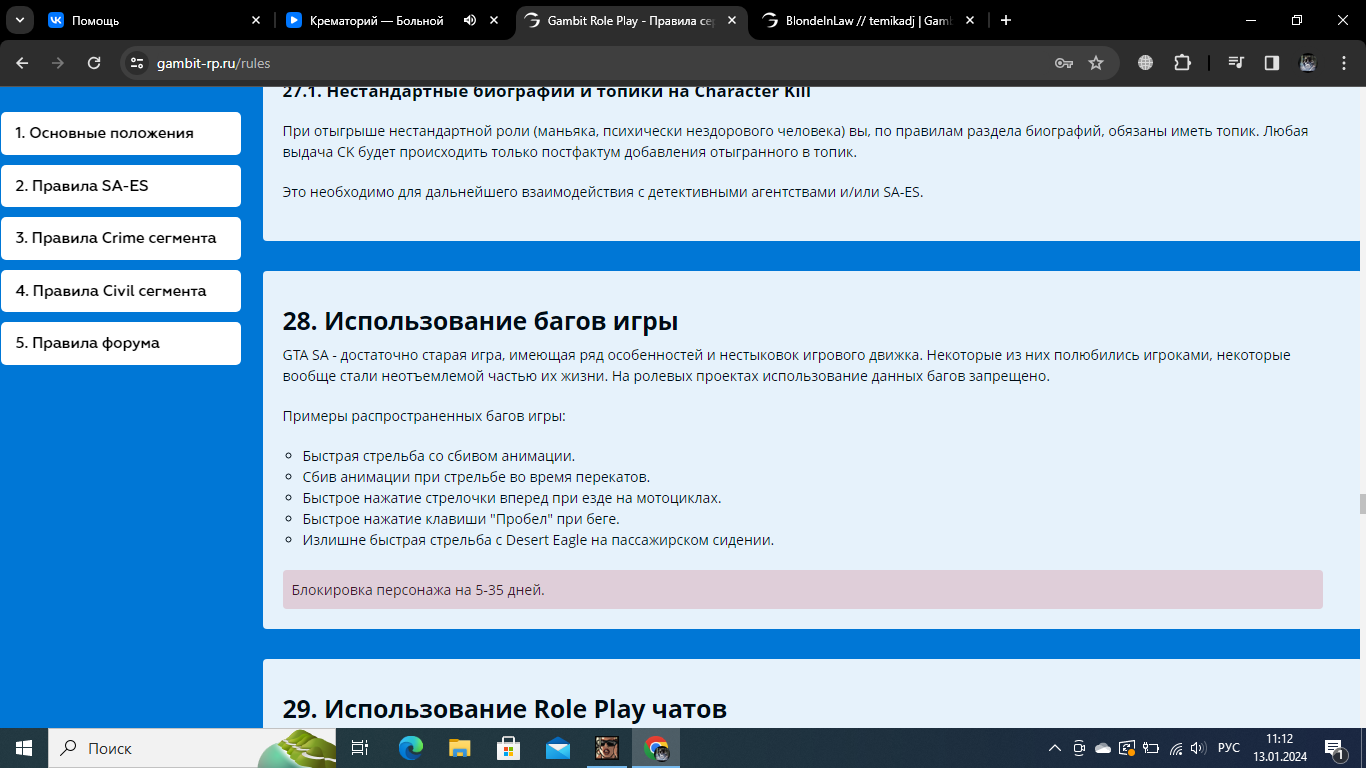Screen dimensions: 1366x768
Task: Open the Chrome three-dot menu
Action: 1344,63
